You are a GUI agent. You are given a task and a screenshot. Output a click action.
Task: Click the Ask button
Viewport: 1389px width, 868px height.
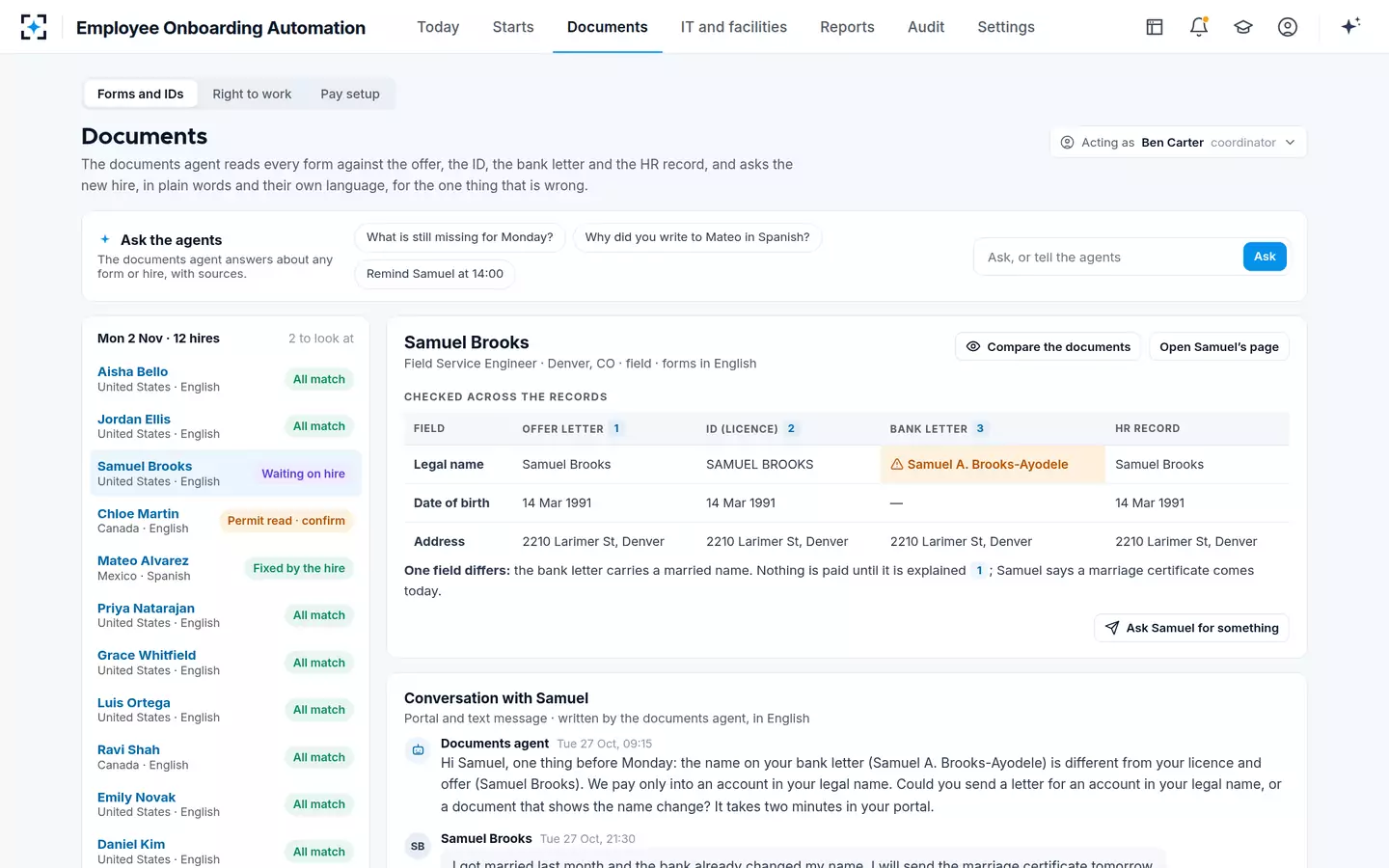(x=1265, y=257)
